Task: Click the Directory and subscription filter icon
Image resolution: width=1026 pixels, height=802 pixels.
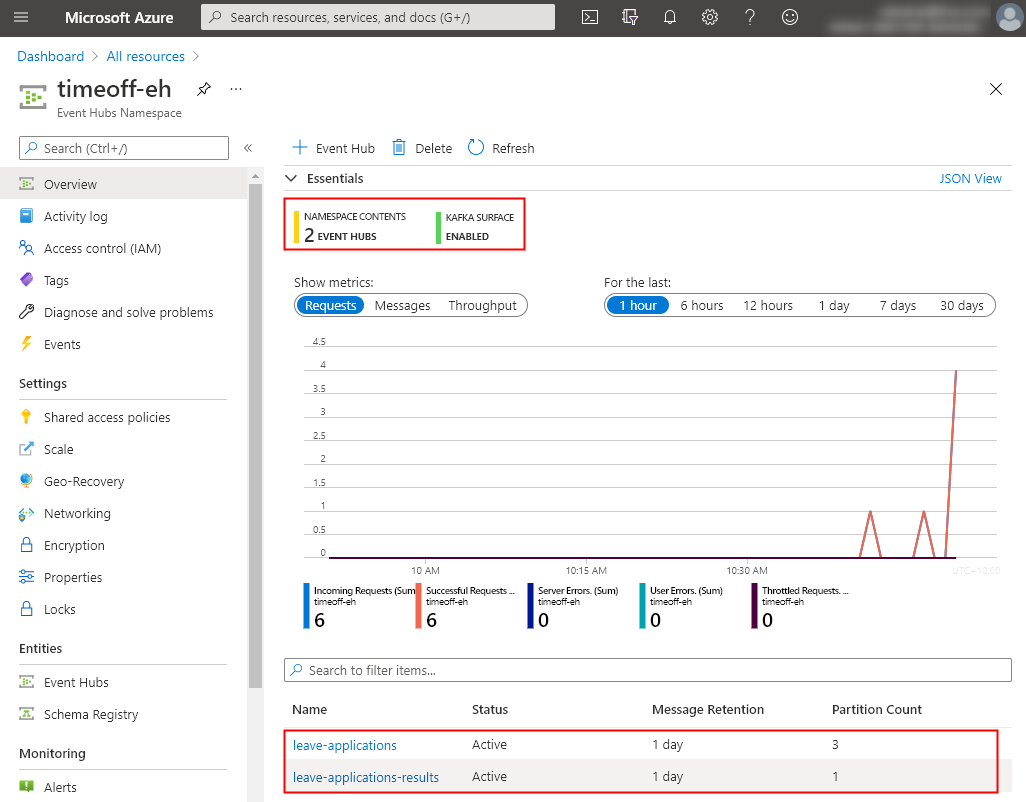Action: click(630, 17)
